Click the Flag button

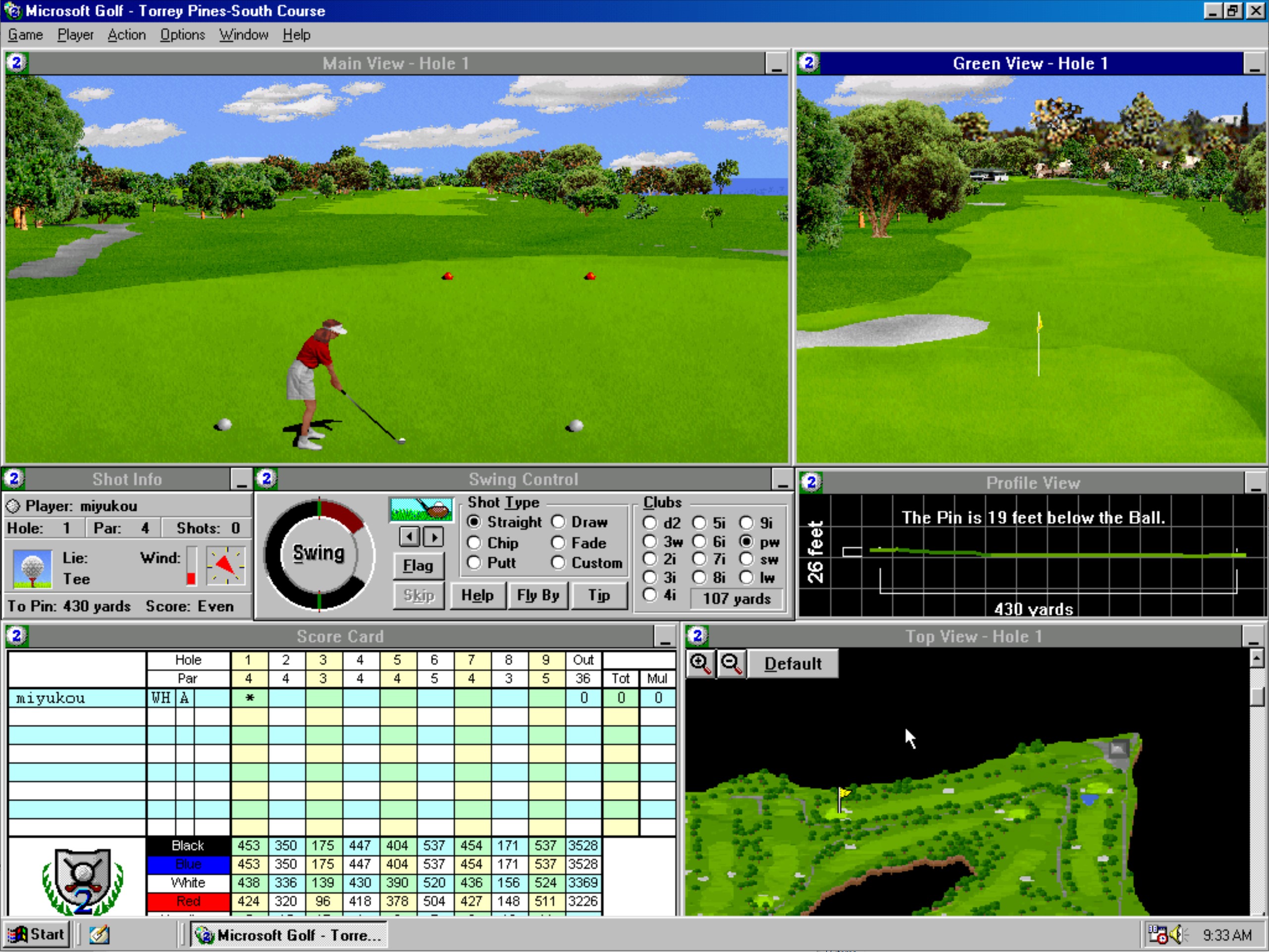click(x=418, y=565)
